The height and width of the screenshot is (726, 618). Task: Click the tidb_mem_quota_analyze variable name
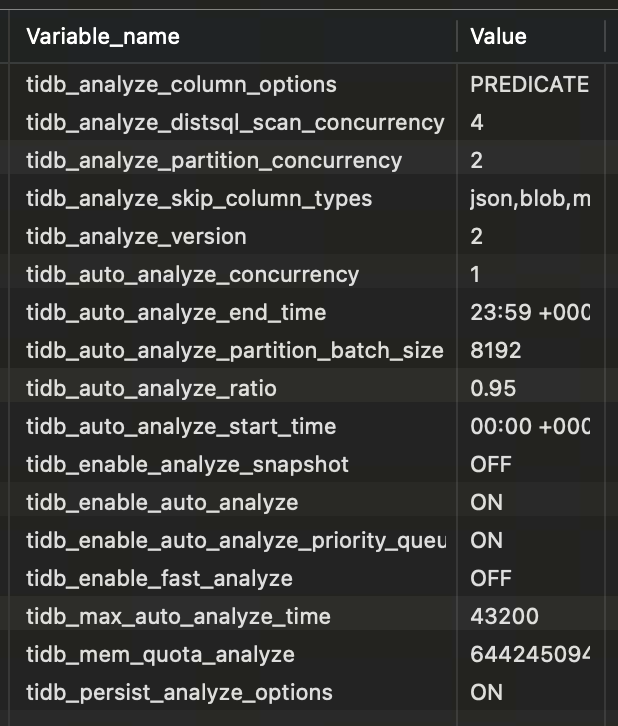tap(160, 655)
